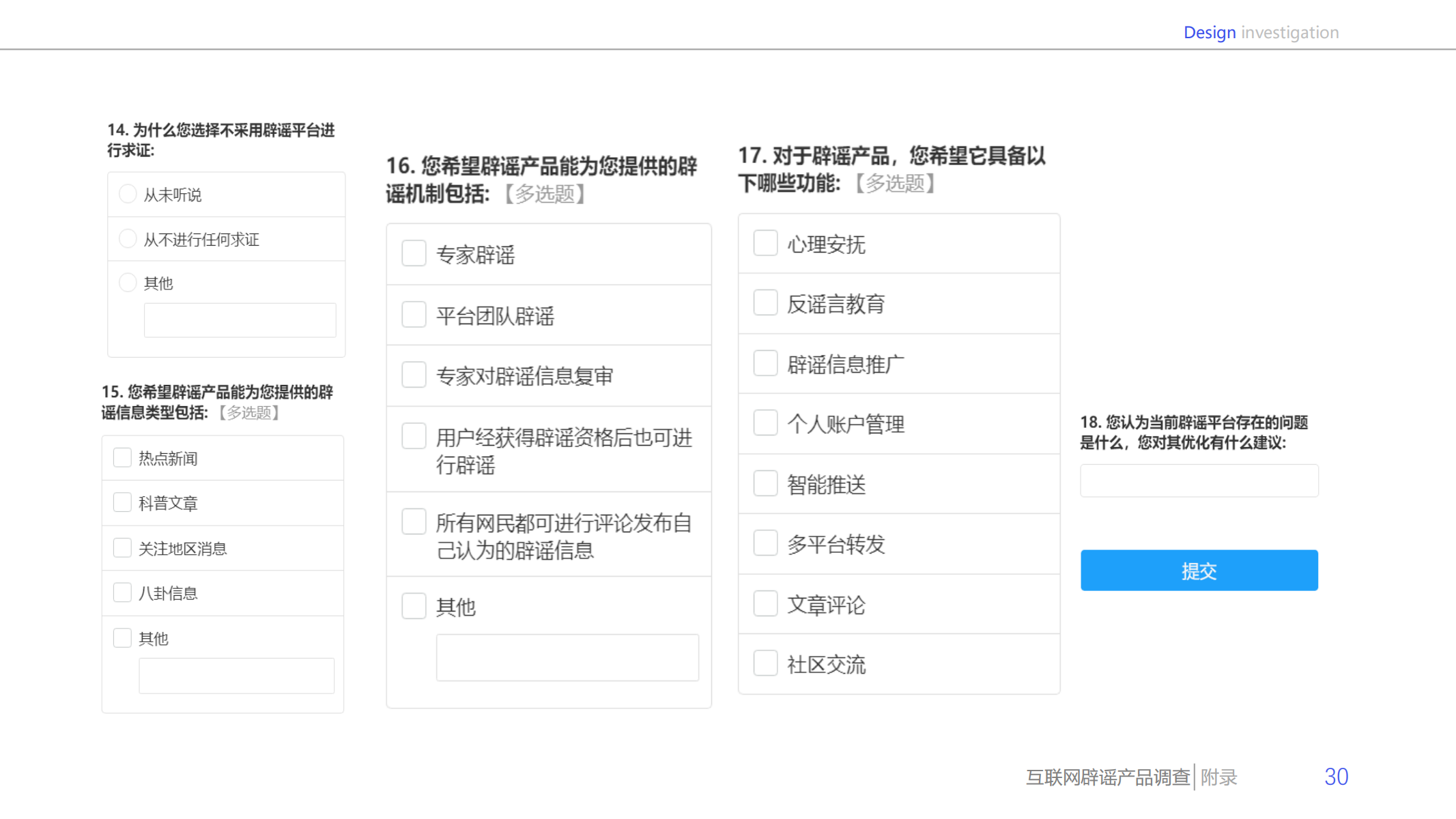Check the 心理安抚 checkbox
The width and height of the screenshot is (1456, 819).
click(765, 243)
